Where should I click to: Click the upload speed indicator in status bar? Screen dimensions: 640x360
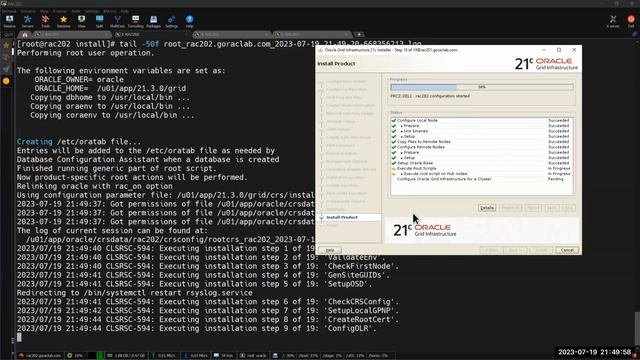click(163, 356)
